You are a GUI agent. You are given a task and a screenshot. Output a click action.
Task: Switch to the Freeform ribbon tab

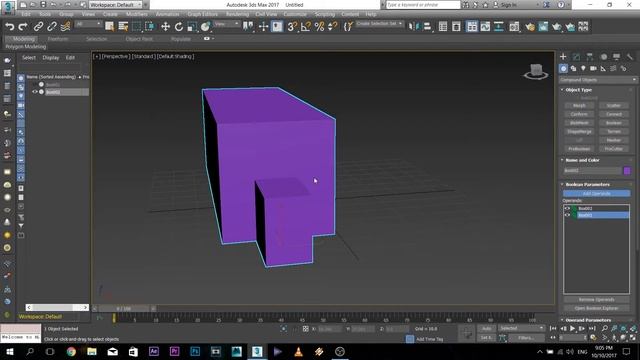[58, 39]
